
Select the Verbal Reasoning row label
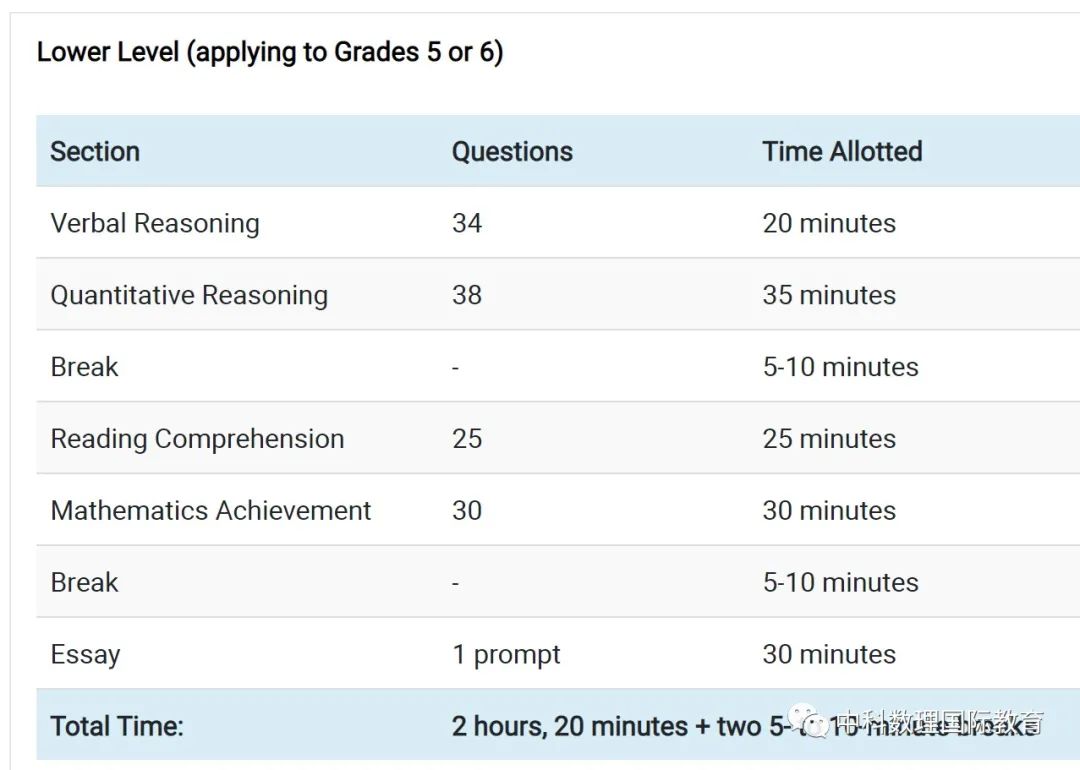155,224
